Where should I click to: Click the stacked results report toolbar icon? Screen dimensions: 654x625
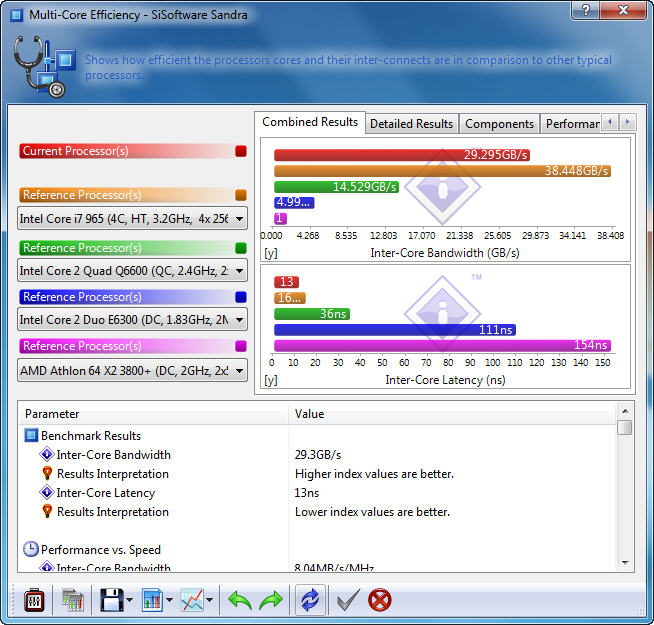tap(73, 600)
